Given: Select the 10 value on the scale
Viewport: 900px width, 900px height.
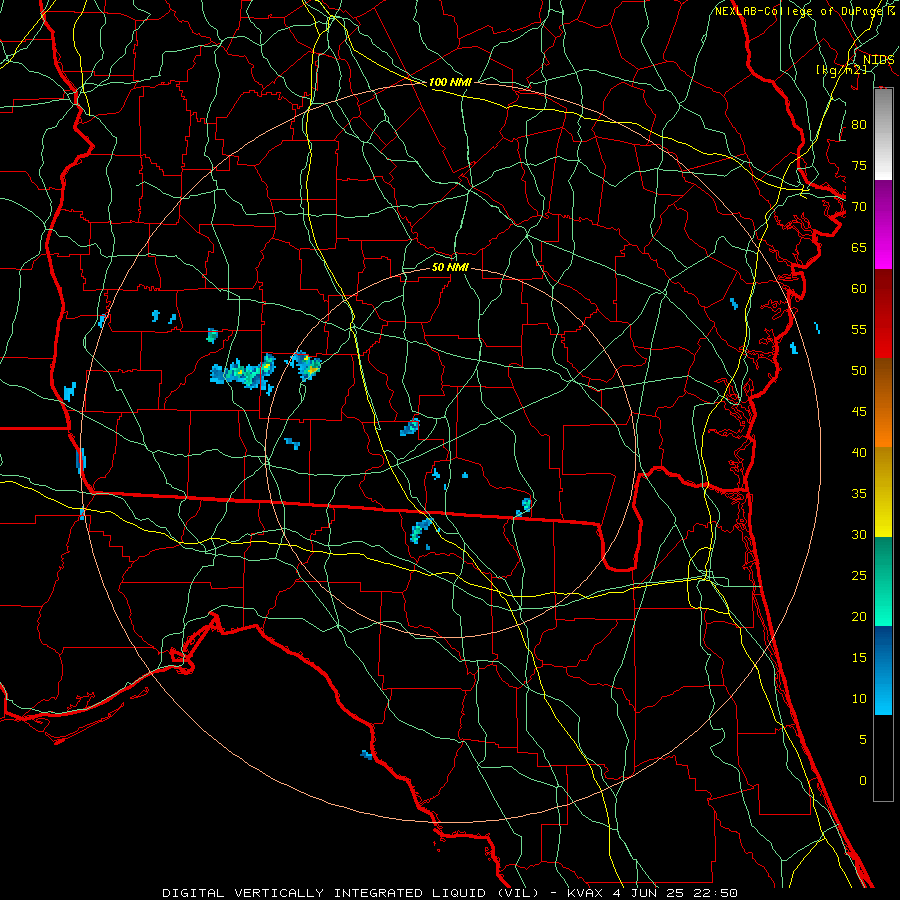Looking at the screenshot, I should [859, 699].
